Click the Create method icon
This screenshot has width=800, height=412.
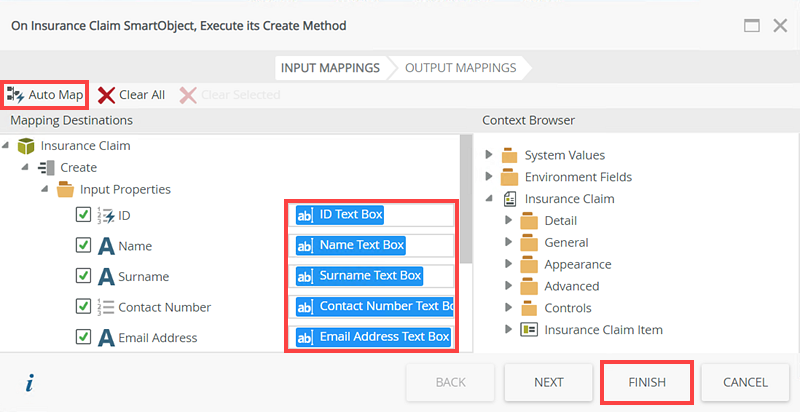(x=46, y=167)
